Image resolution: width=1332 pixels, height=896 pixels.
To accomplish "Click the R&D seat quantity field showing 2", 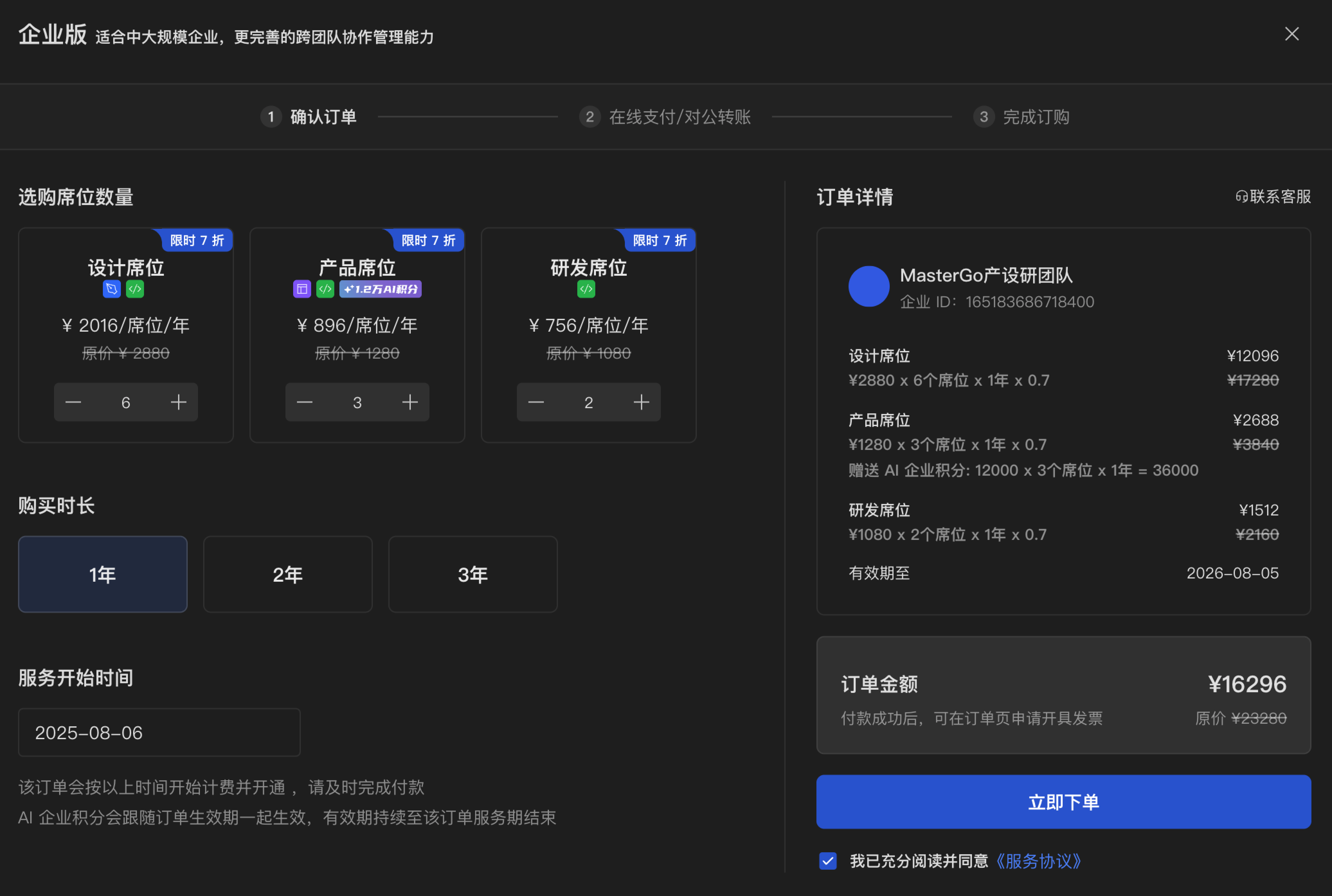I will click(x=589, y=402).
